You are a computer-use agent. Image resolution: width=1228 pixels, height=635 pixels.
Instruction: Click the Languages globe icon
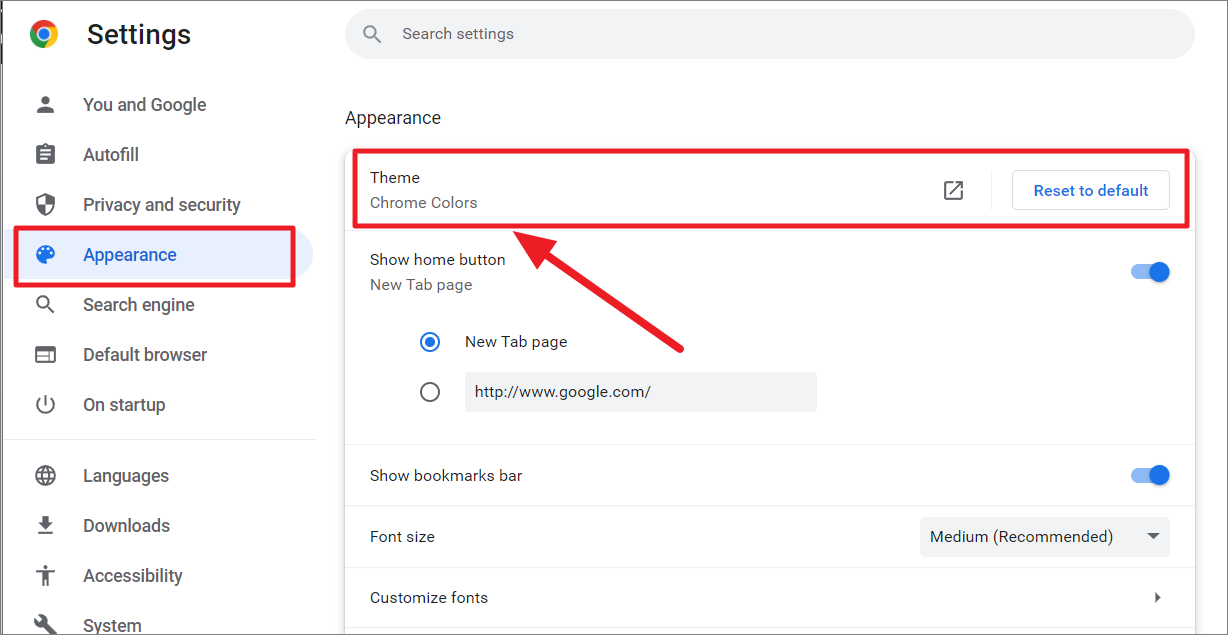[45, 476]
